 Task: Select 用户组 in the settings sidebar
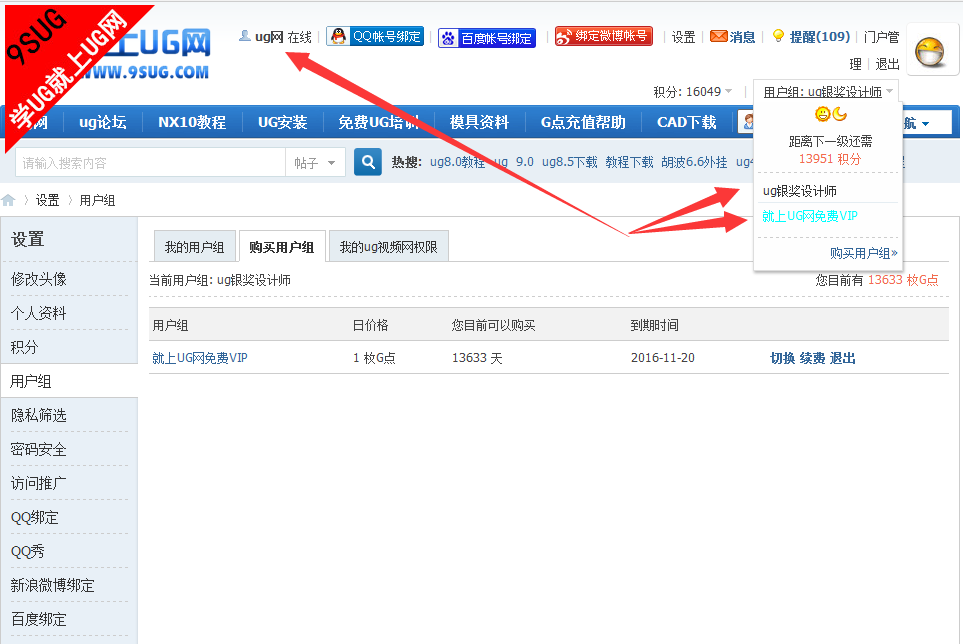coord(31,381)
